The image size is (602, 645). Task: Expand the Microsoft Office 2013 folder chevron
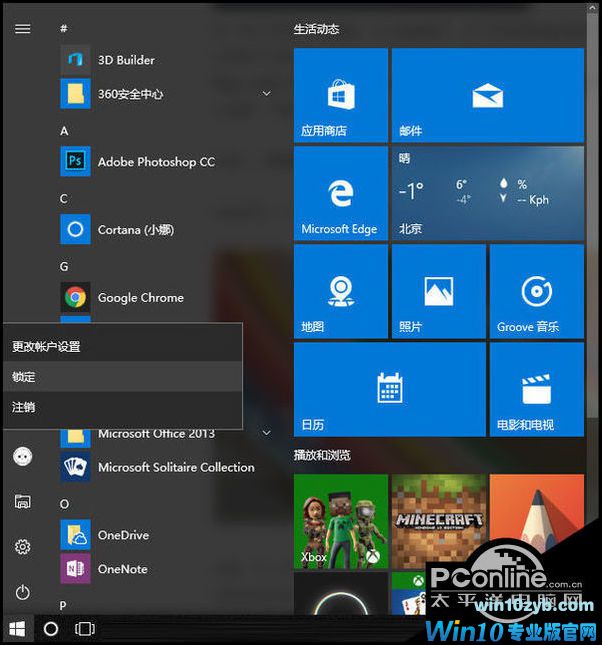pos(266,433)
